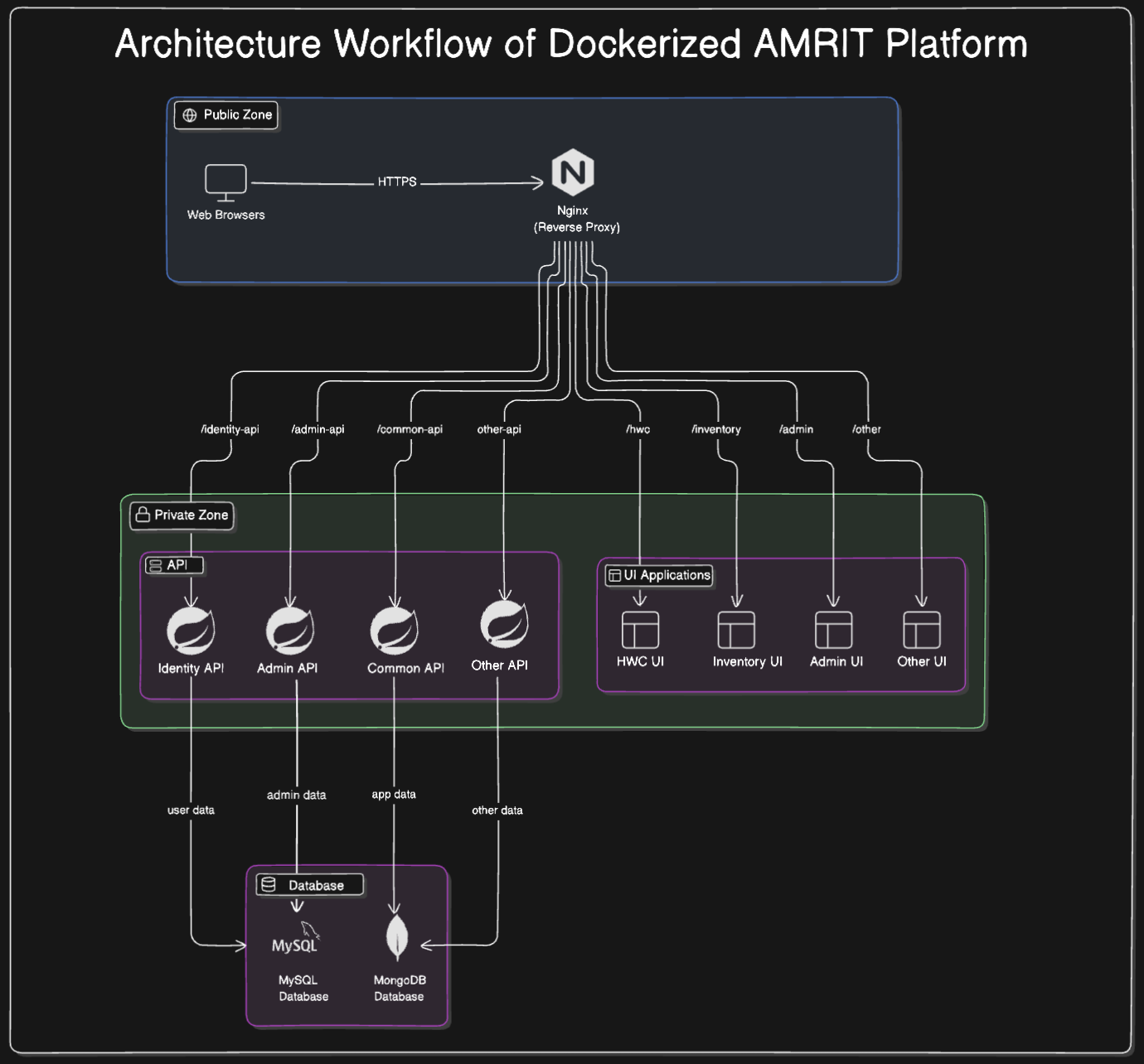Click the user data connection label

[190, 810]
